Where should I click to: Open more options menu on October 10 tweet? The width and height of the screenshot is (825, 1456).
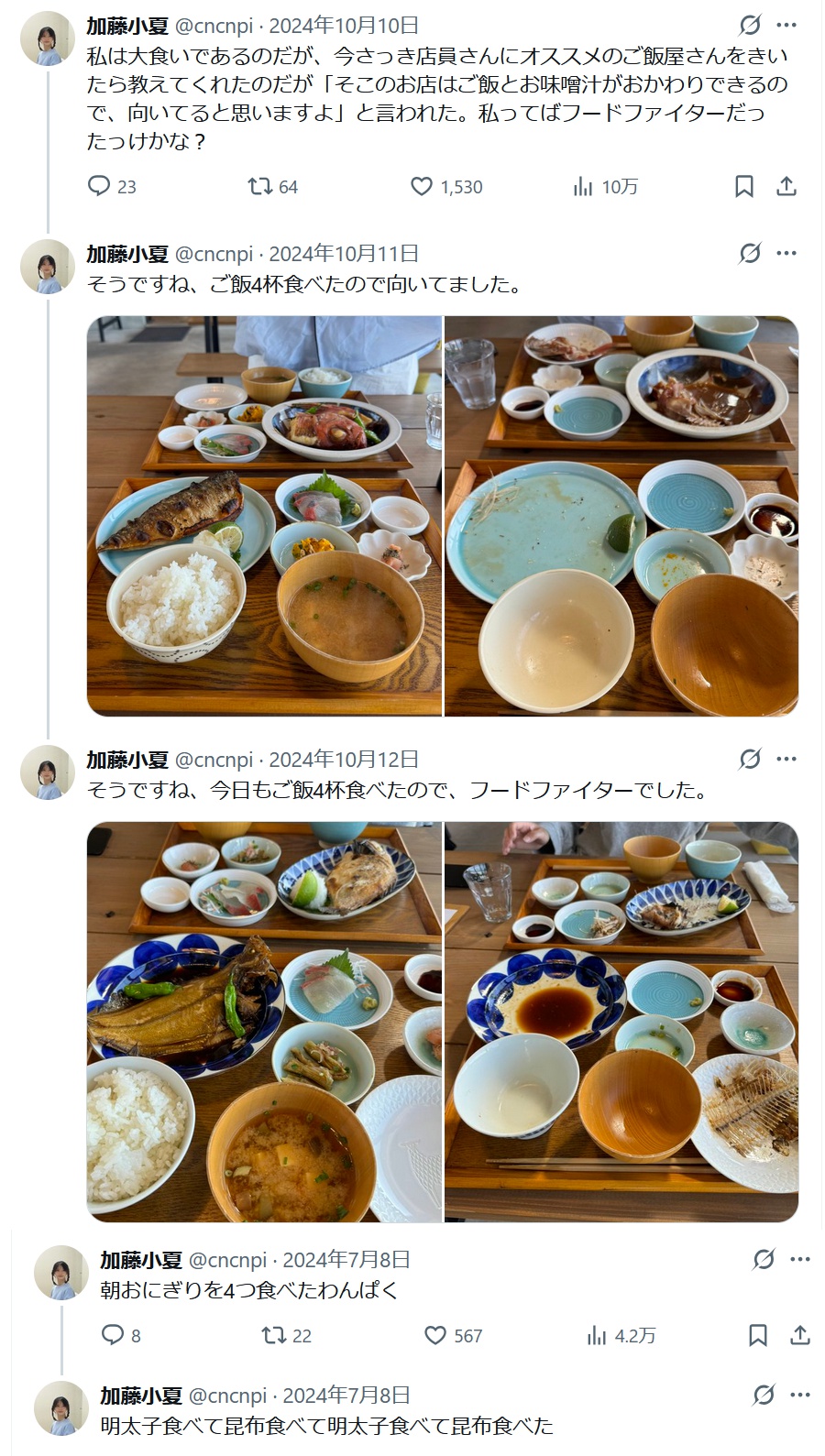(786, 25)
